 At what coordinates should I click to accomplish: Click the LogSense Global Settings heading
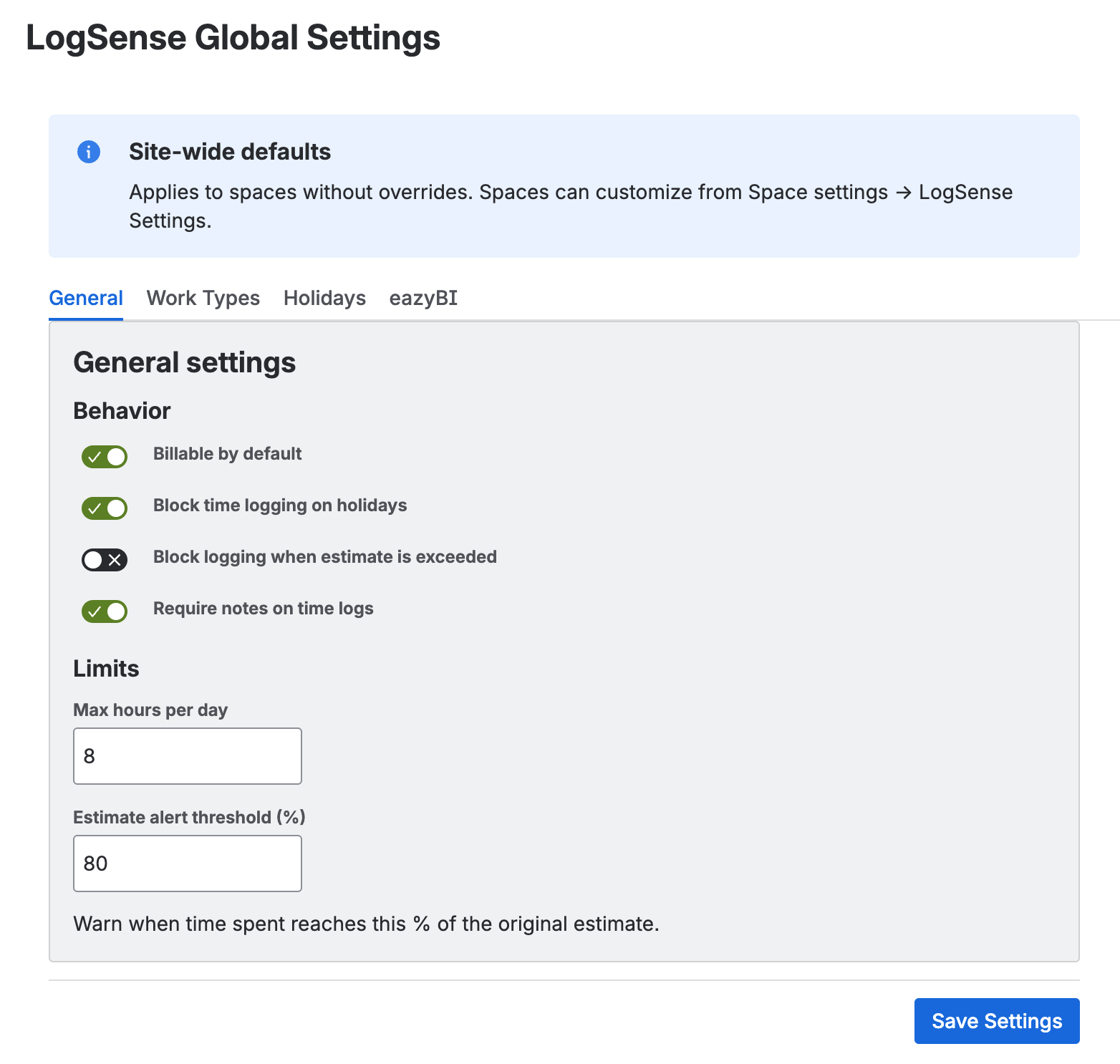pos(233,38)
